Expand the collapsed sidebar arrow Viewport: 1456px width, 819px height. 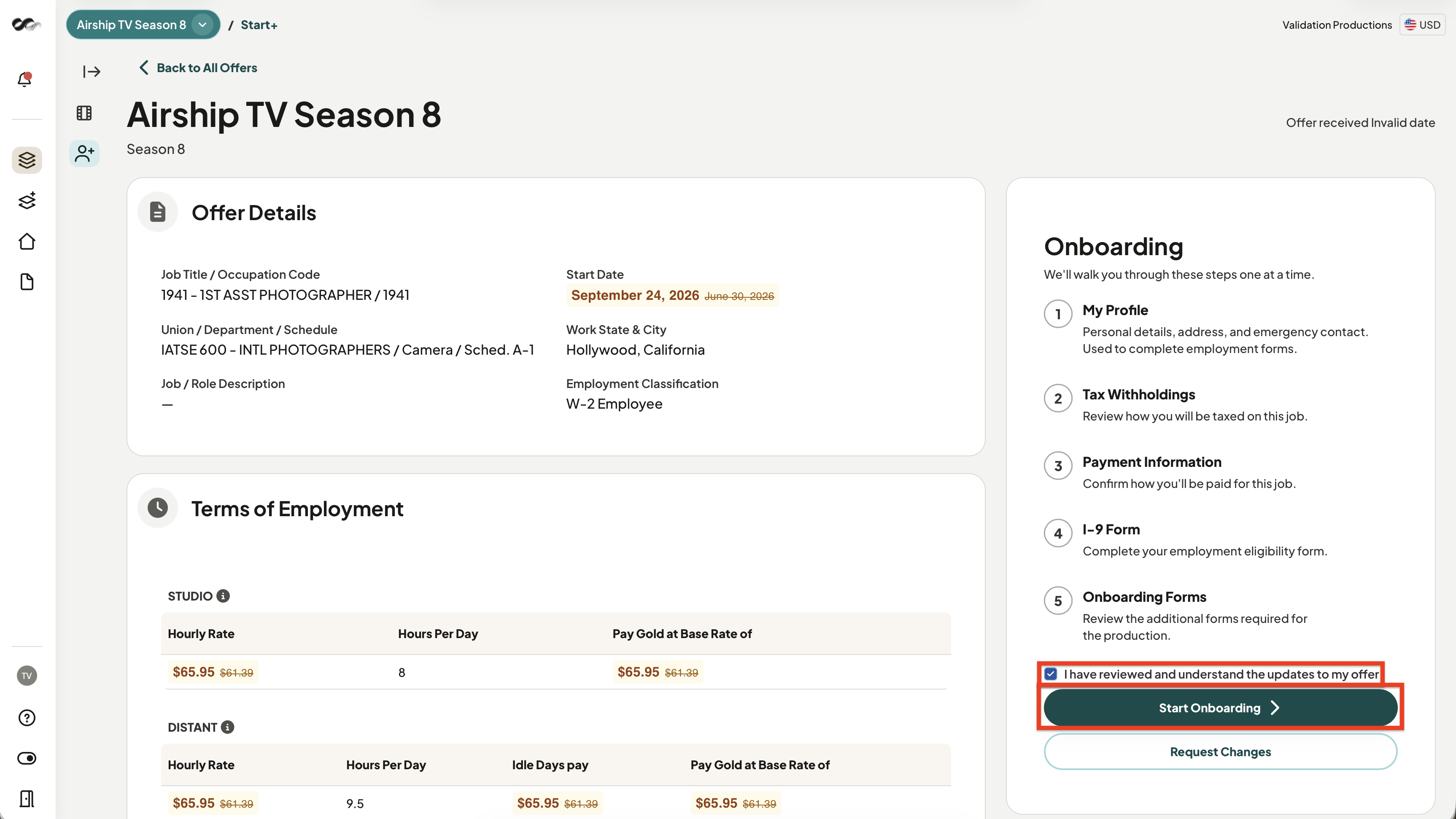[92, 71]
